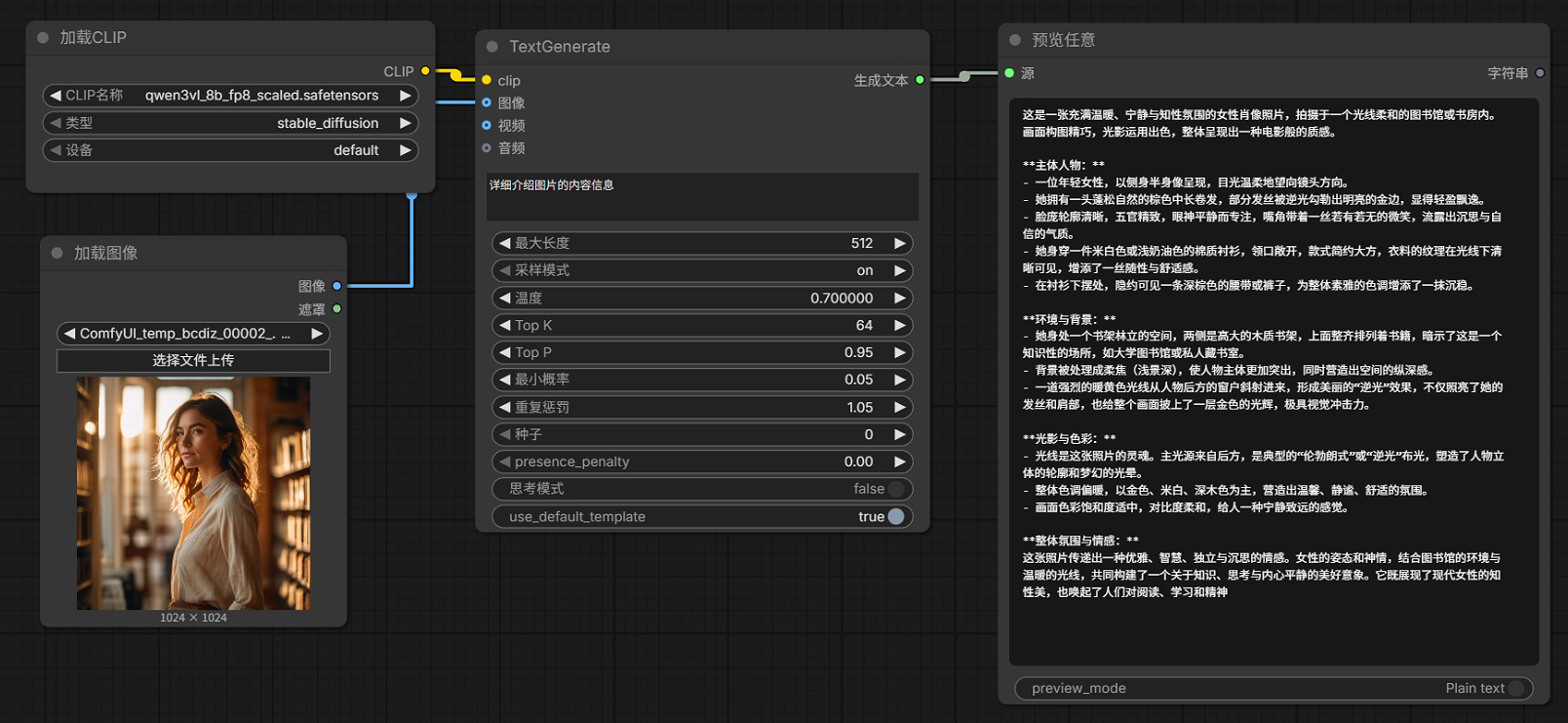Screen dimensions: 1568x723
Task: Click the Top P value 0.95
Action: (858, 352)
